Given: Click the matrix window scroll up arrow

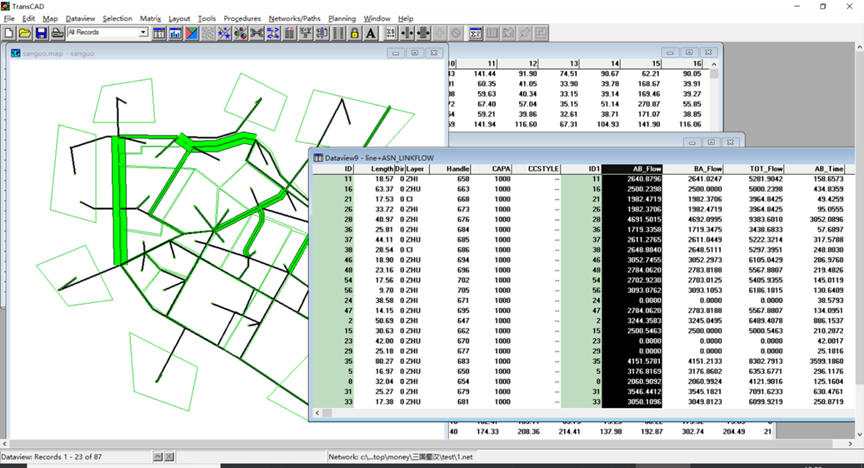Looking at the screenshot, I should tap(714, 64).
